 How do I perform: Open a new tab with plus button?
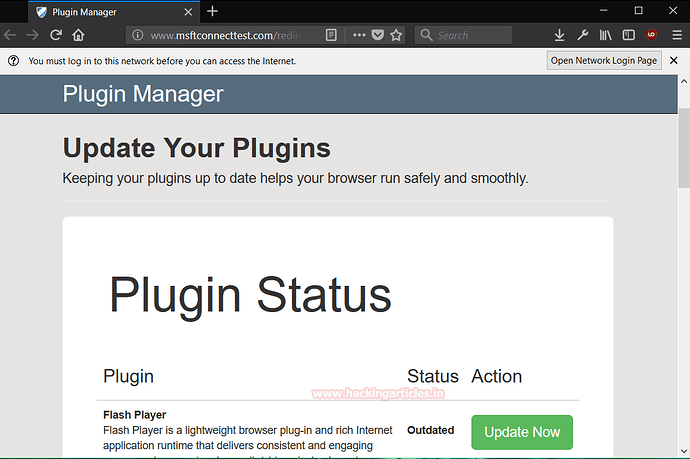click(x=212, y=11)
